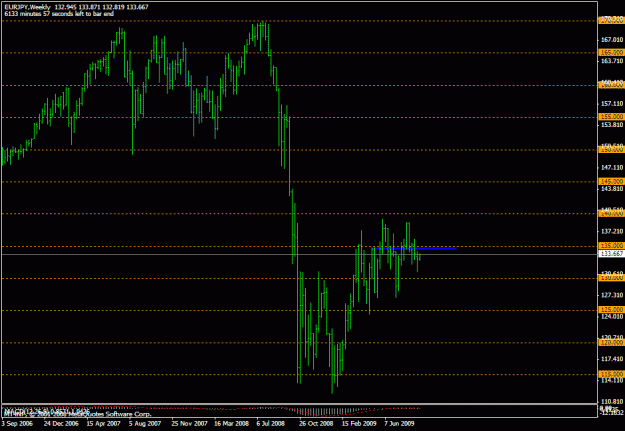
Task: Click the white current-price horizontal line
Action: pyautogui.click(x=300, y=254)
